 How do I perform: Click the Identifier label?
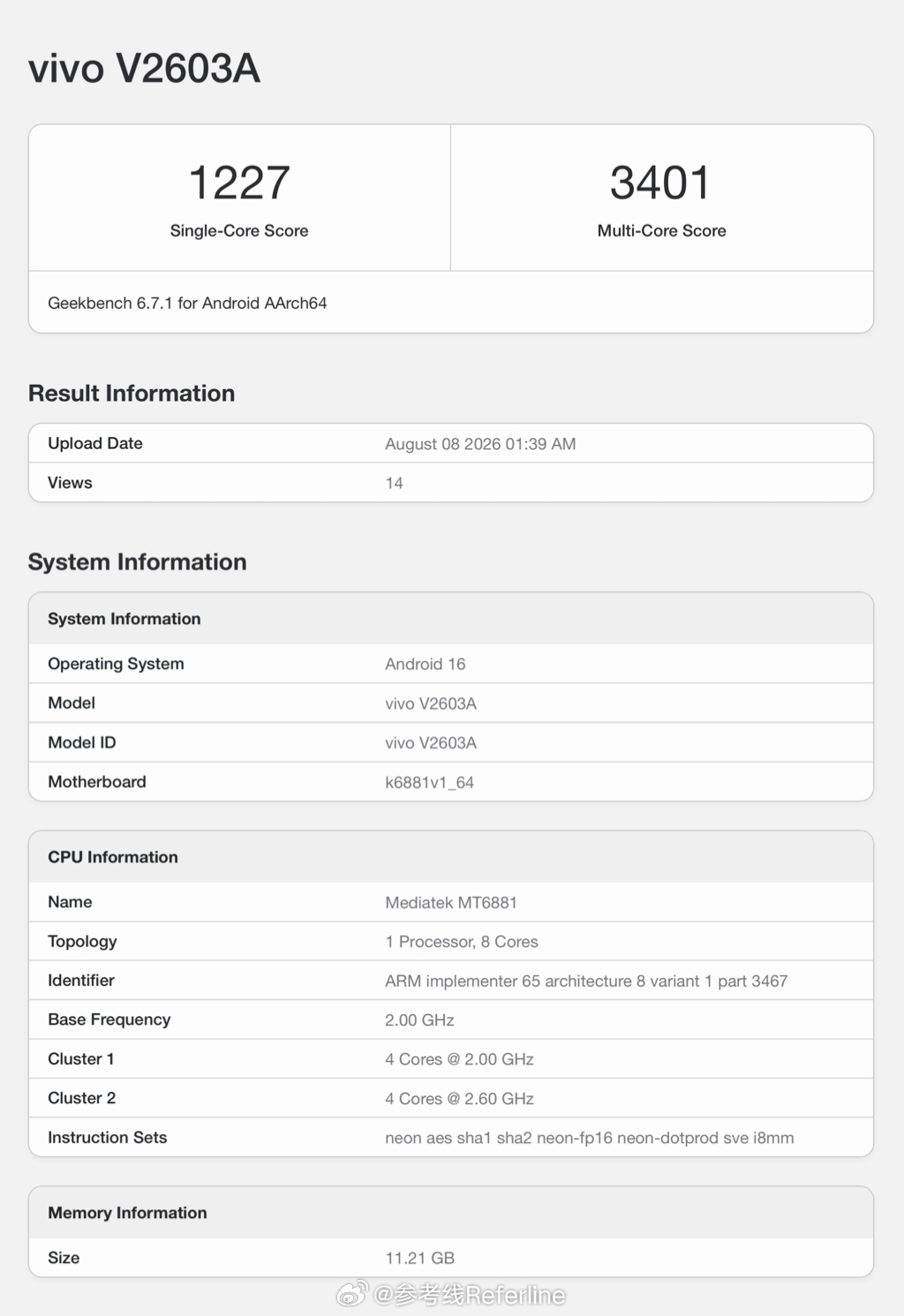coord(81,980)
